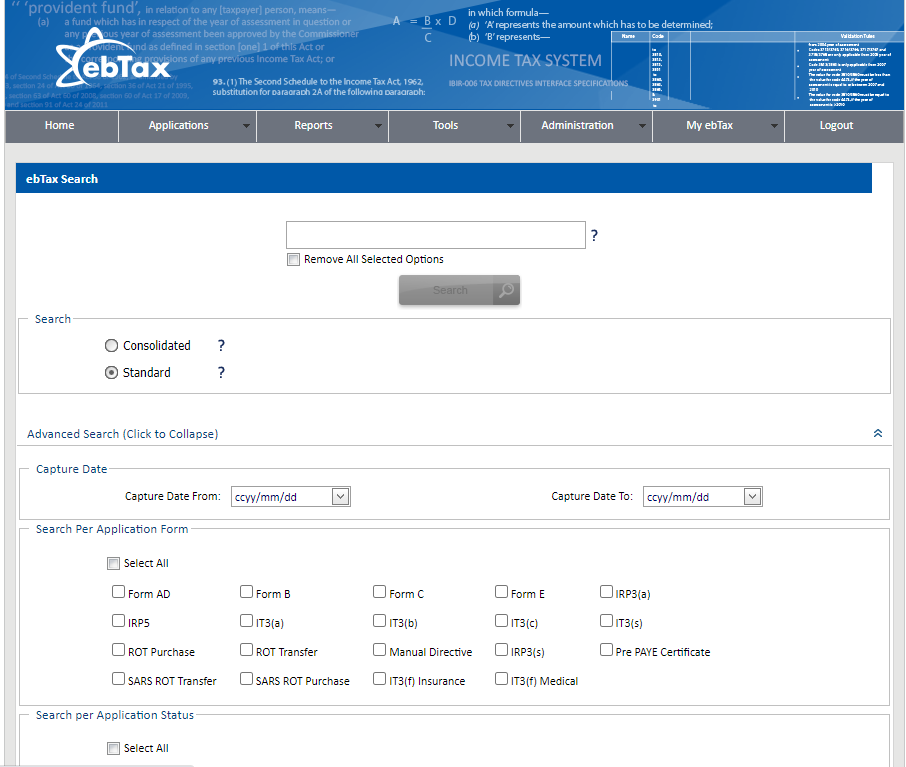Open Capture Date To date picker
This screenshot has height=767, width=906.
click(x=752, y=496)
